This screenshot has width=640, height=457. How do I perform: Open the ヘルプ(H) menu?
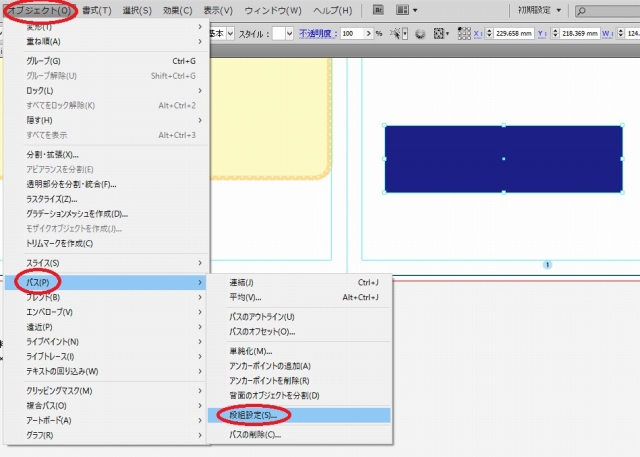(x=333, y=10)
